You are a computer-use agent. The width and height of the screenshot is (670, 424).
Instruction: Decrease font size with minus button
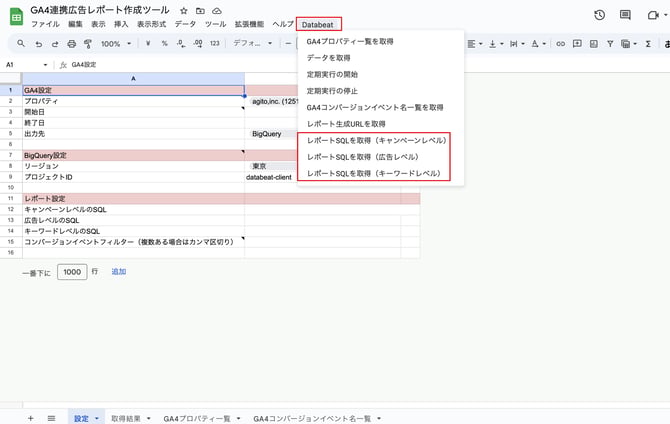click(x=288, y=44)
